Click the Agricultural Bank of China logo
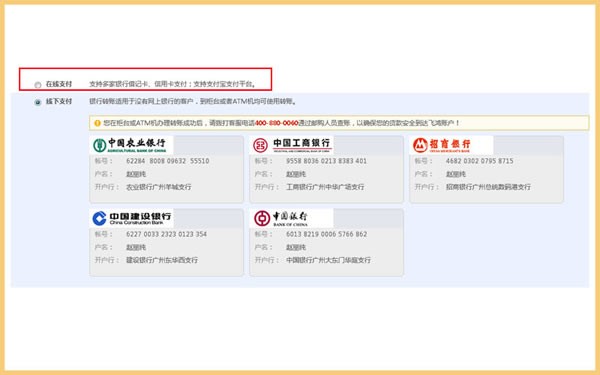The height and width of the screenshot is (375, 600). (130, 145)
